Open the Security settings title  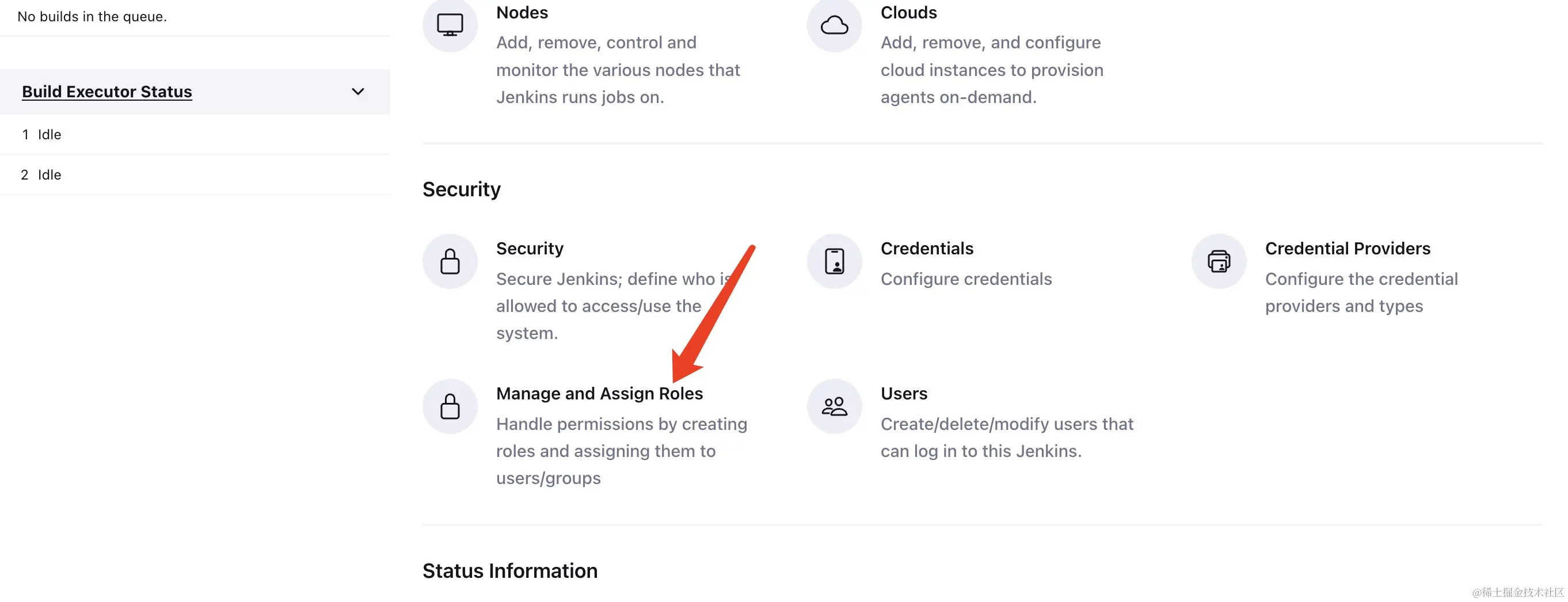click(x=530, y=249)
